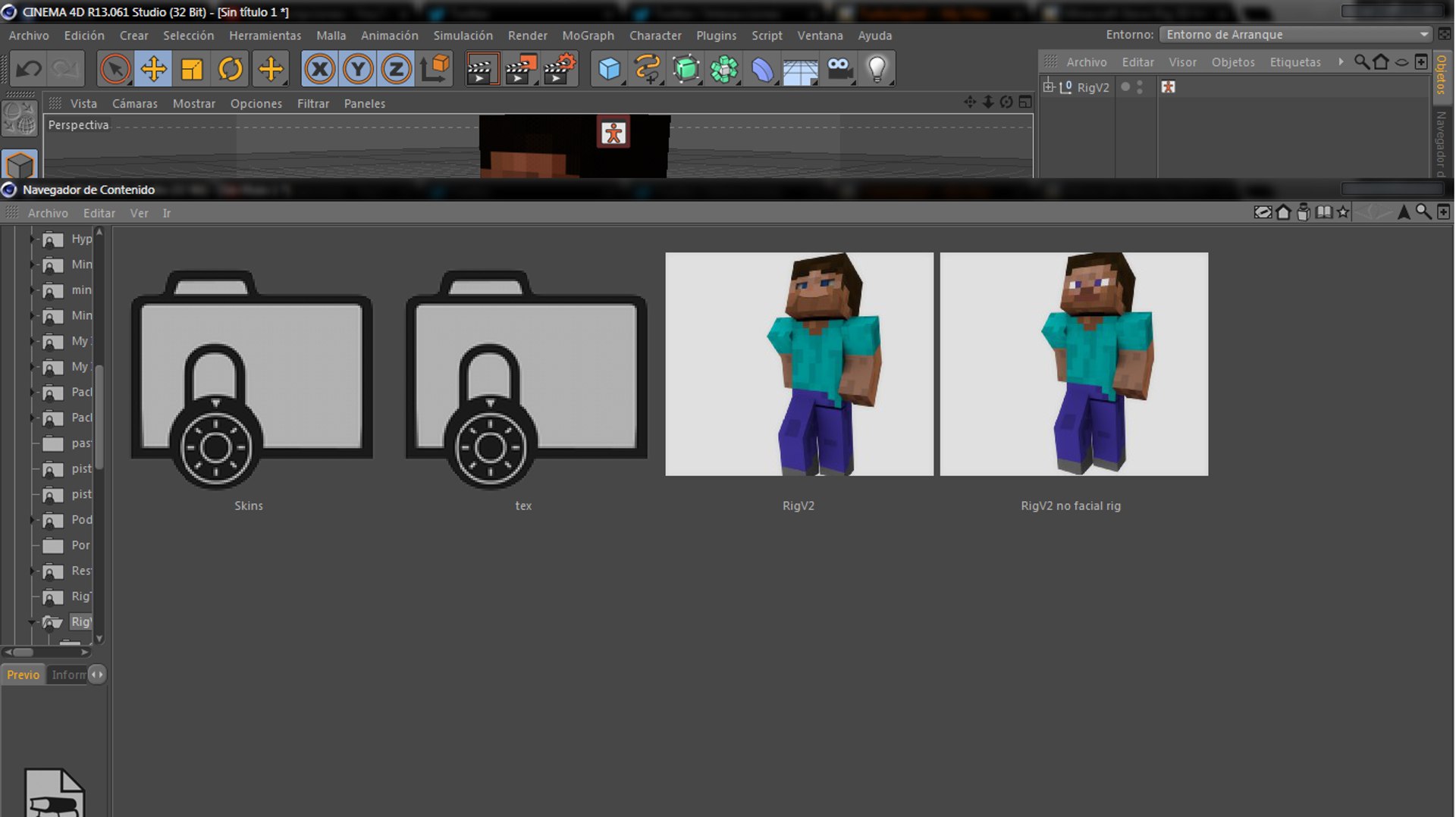Toggle the coordinate system icon
Image resolution: width=1456 pixels, height=817 pixels.
435,69
